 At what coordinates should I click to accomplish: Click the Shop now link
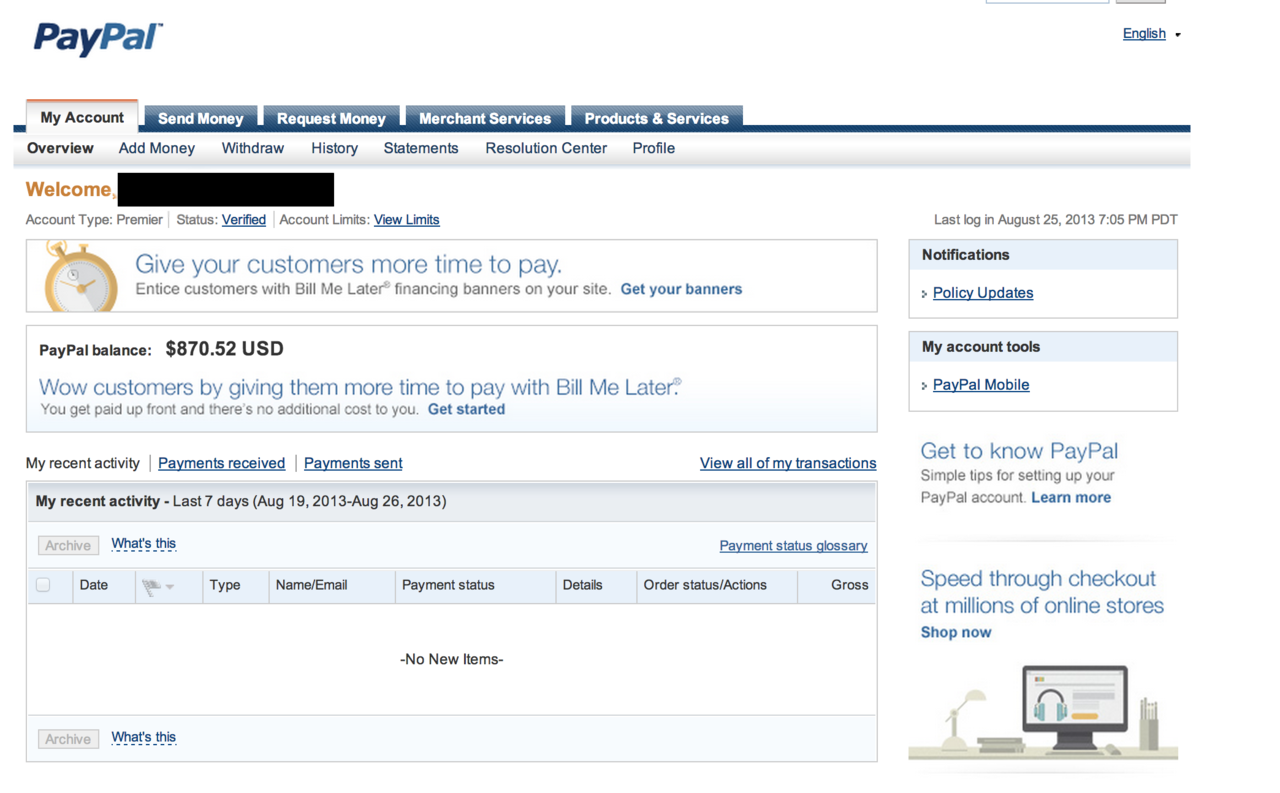[956, 632]
